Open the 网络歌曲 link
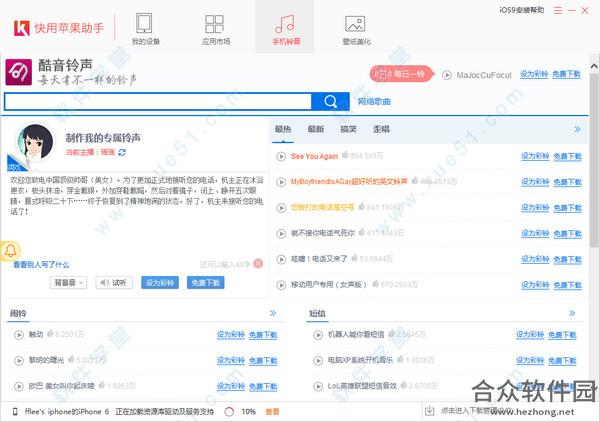 [374, 101]
